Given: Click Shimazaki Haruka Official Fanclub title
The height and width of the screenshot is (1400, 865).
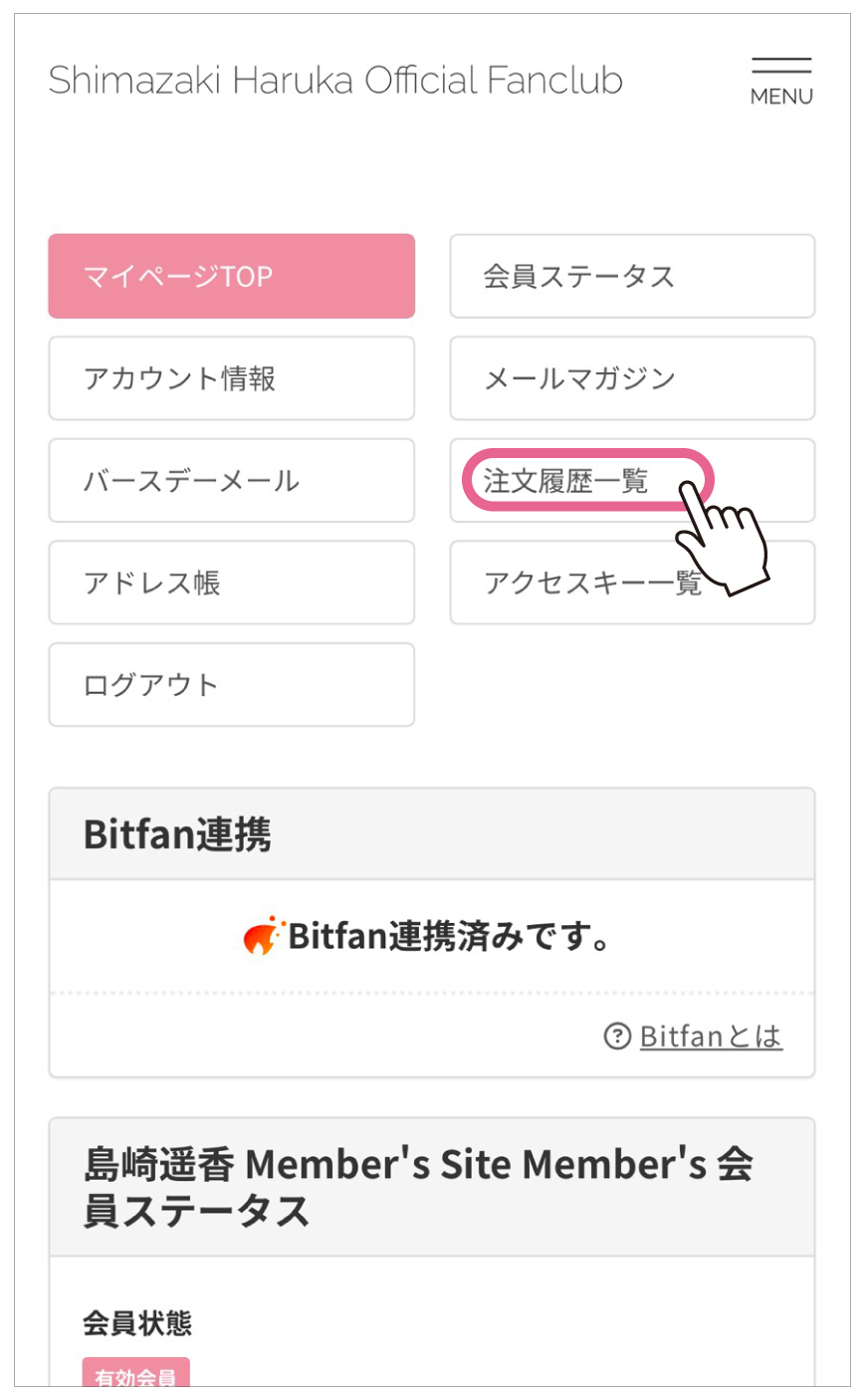Looking at the screenshot, I should (335, 81).
